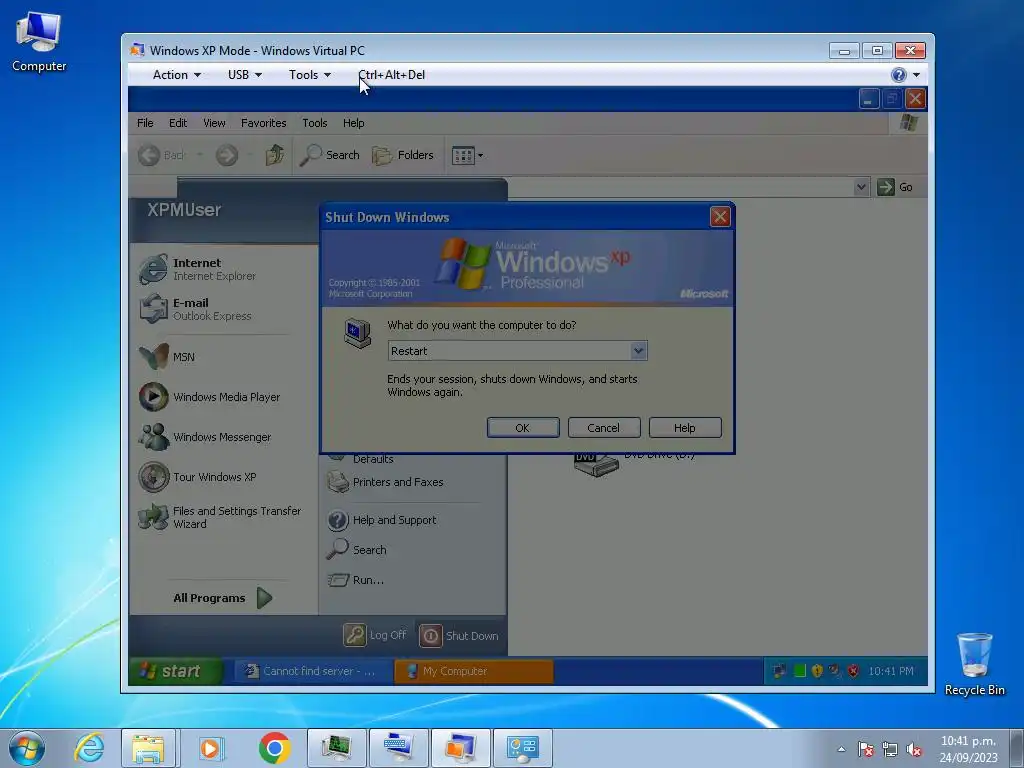
Task: Expand the help dropdown arrow in Virtual PC
Action: (916, 75)
